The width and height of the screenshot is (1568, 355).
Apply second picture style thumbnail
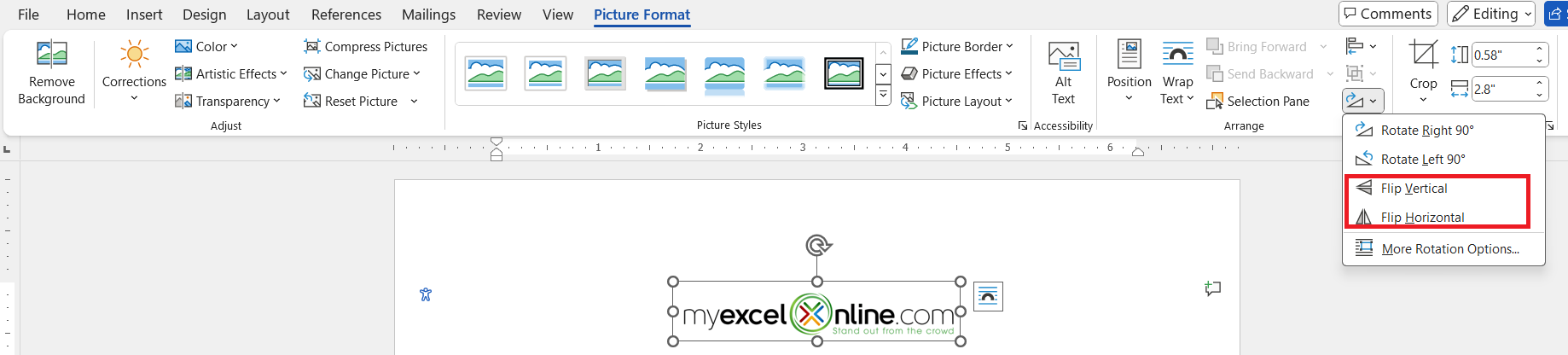pyautogui.click(x=545, y=73)
